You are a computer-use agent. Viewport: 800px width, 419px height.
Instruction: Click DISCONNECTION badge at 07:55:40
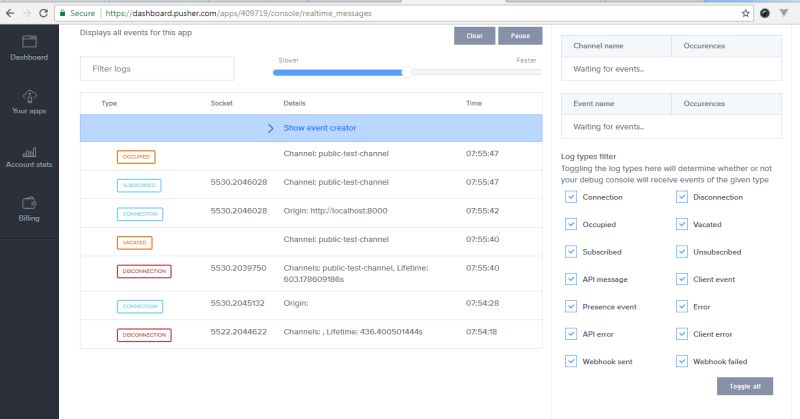pyautogui.click(x=144, y=271)
